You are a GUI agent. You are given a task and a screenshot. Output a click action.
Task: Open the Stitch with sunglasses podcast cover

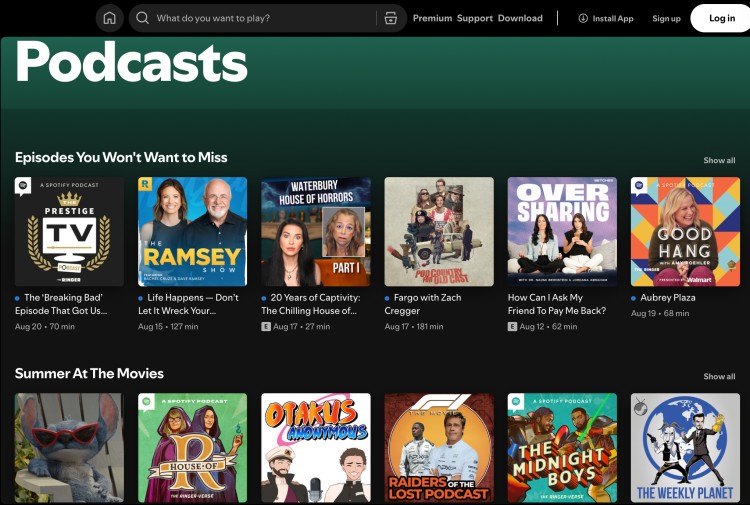click(x=69, y=448)
